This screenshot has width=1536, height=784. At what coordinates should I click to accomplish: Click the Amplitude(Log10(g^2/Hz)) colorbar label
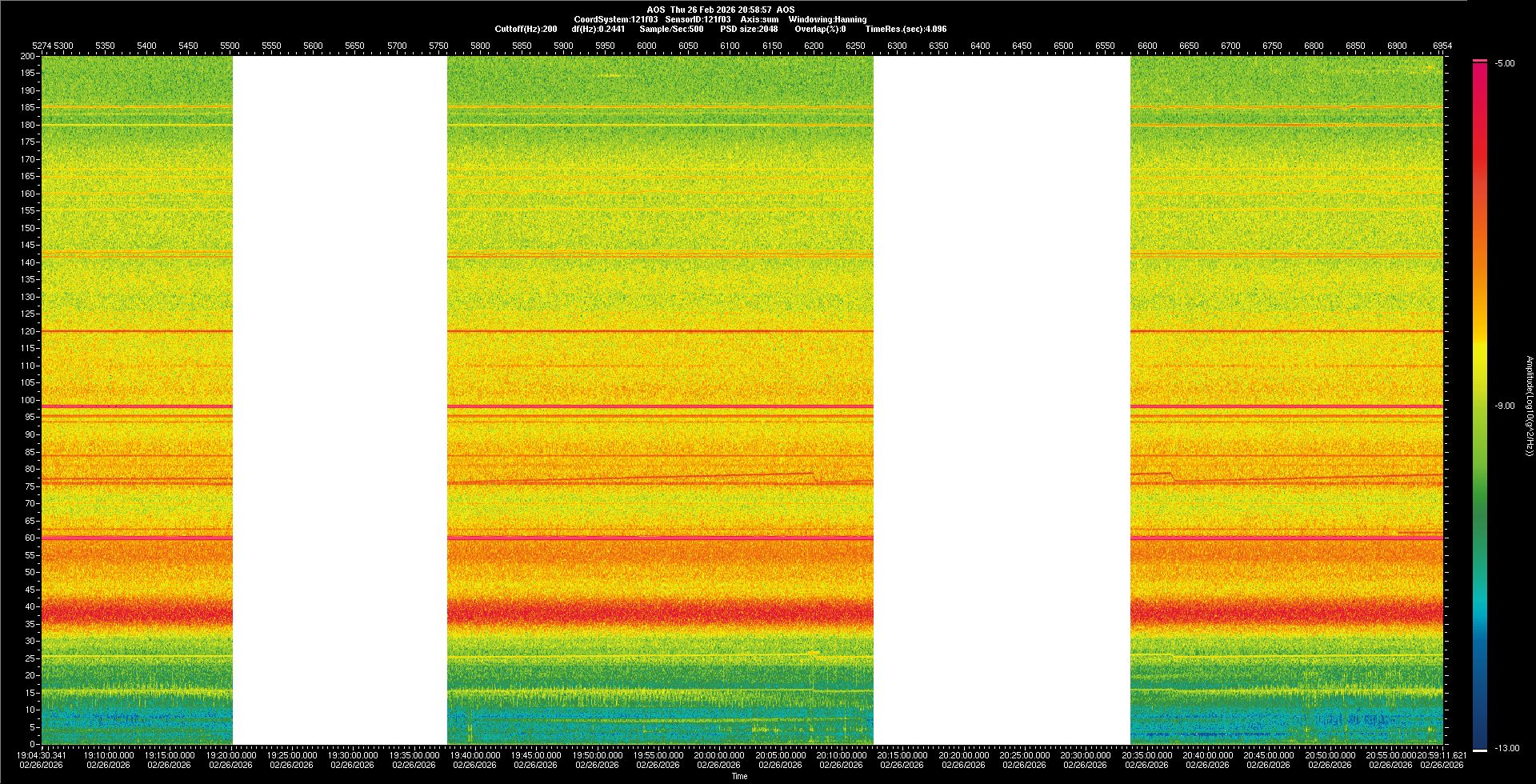click(x=1529, y=406)
